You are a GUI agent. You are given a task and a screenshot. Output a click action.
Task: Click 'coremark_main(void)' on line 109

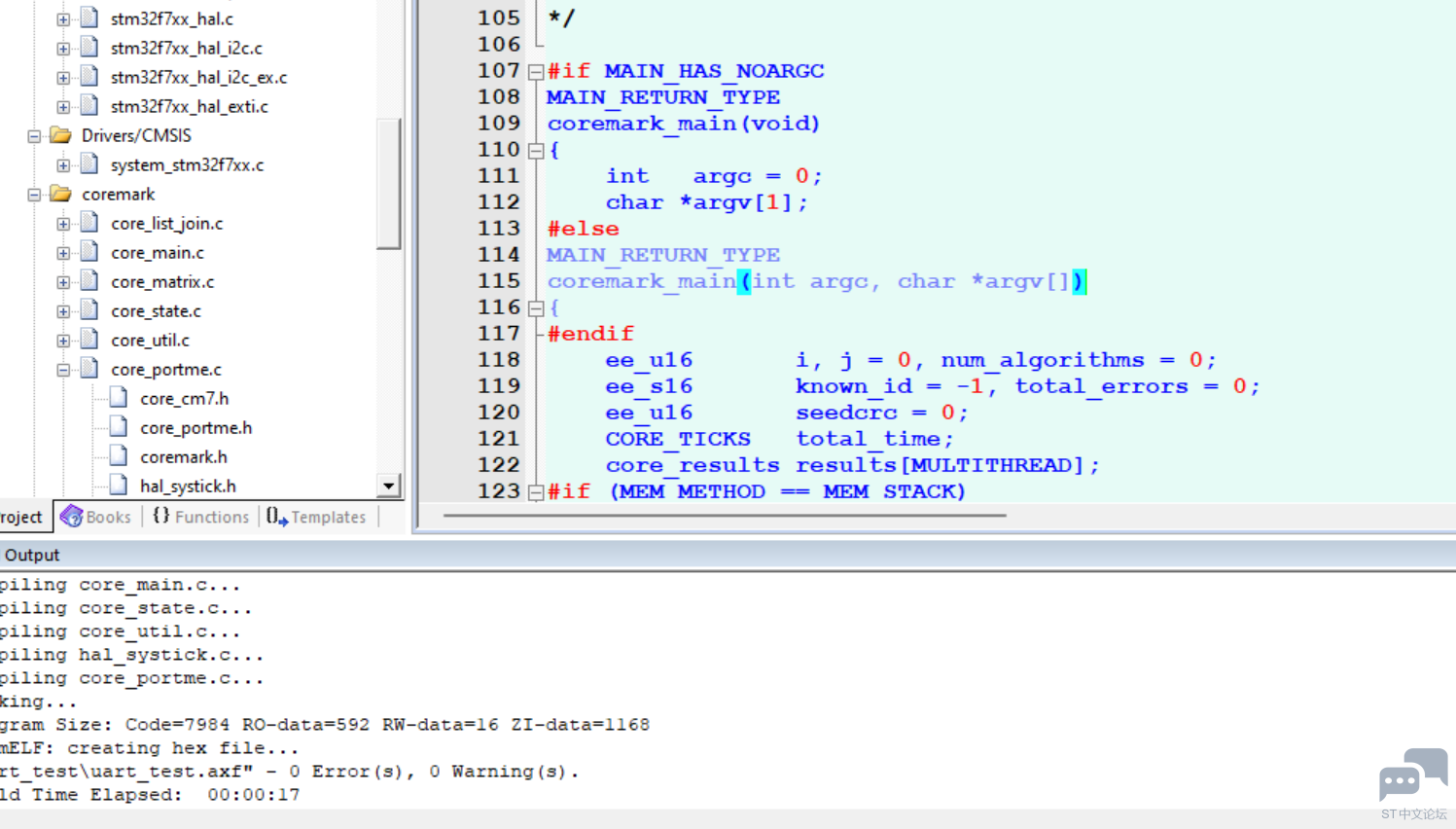pos(684,124)
